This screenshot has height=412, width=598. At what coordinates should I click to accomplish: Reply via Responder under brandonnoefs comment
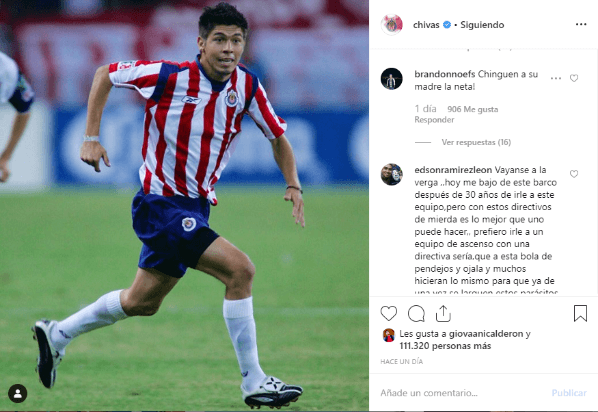coord(434,120)
